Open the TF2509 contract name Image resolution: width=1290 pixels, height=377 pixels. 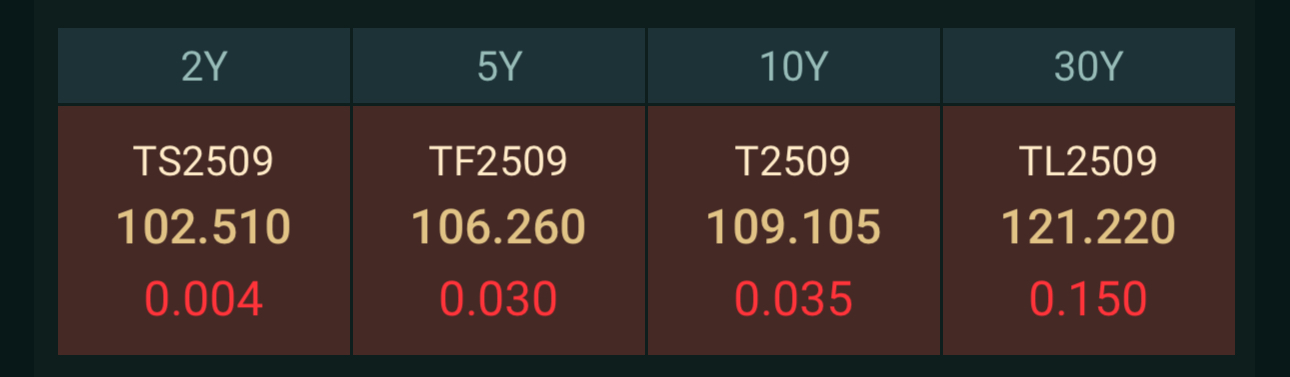pos(499,161)
